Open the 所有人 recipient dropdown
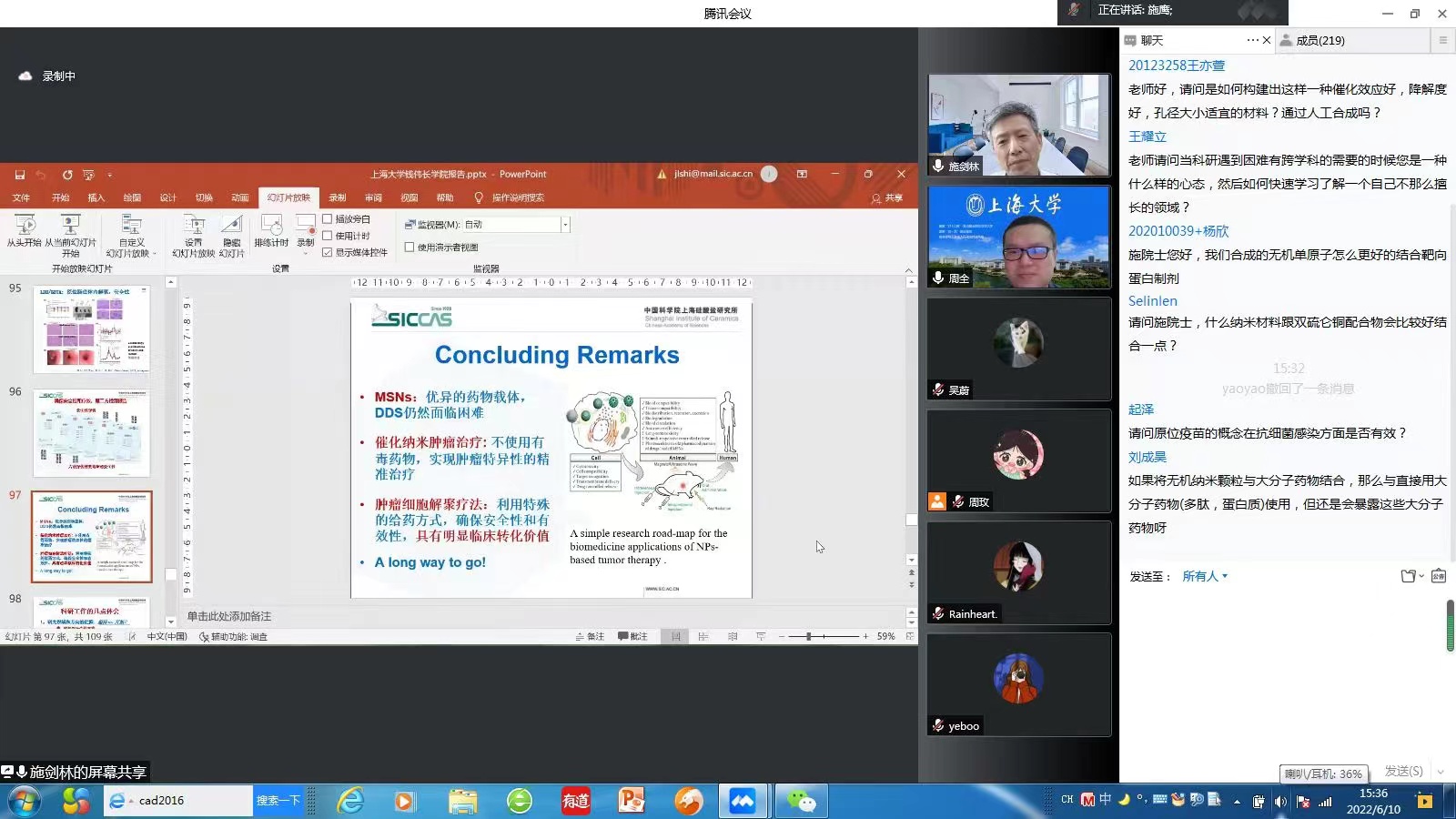Viewport: 1456px width, 819px height. click(1205, 576)
